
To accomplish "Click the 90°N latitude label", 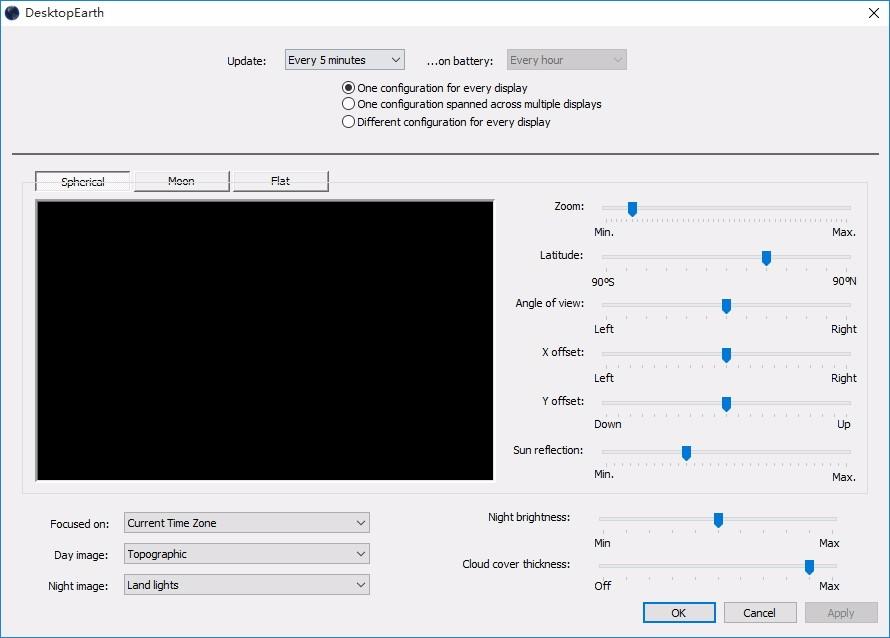I will click(x=844, y=281).
